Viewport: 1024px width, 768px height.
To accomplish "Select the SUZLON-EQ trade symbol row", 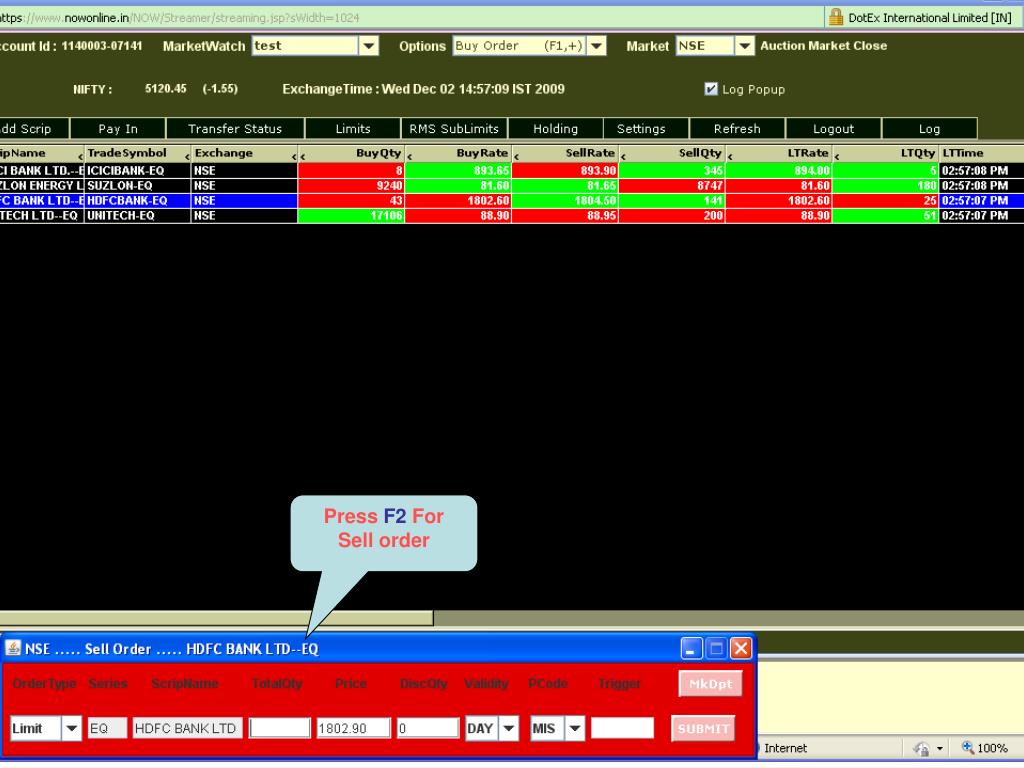I will pyautogui.click(x=137, y=185).
